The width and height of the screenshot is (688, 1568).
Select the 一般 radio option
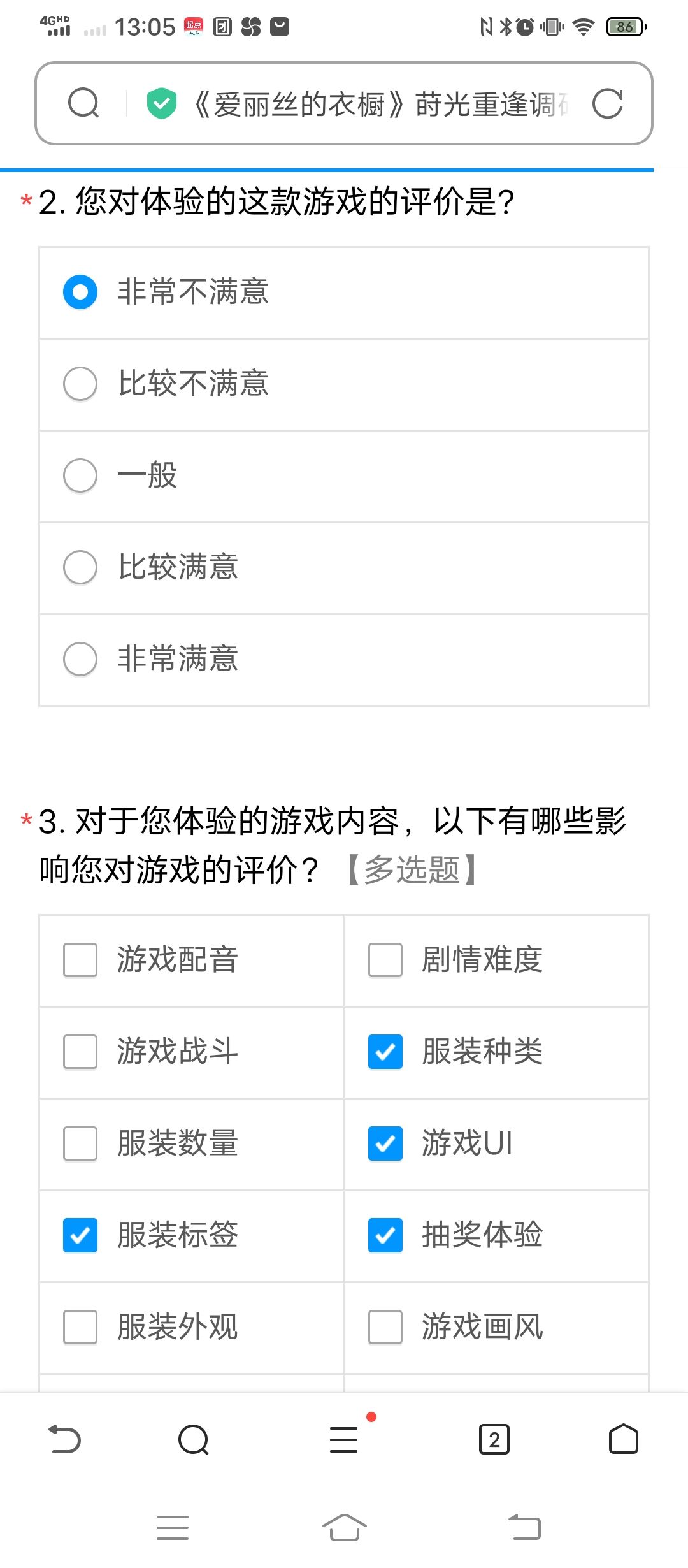pyautogui.click(x=344, y=476)
